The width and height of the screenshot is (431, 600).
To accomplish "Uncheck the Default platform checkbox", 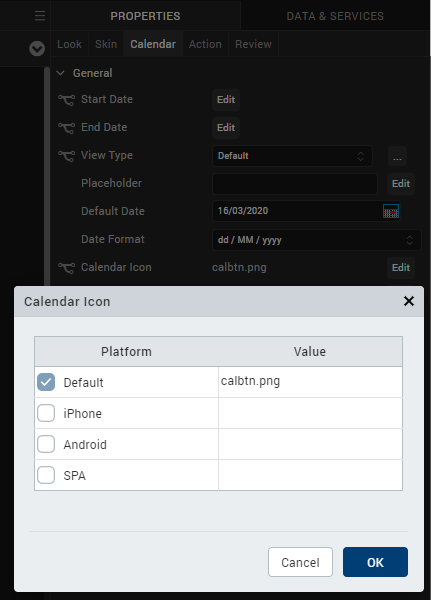I will tap(46, 382).
